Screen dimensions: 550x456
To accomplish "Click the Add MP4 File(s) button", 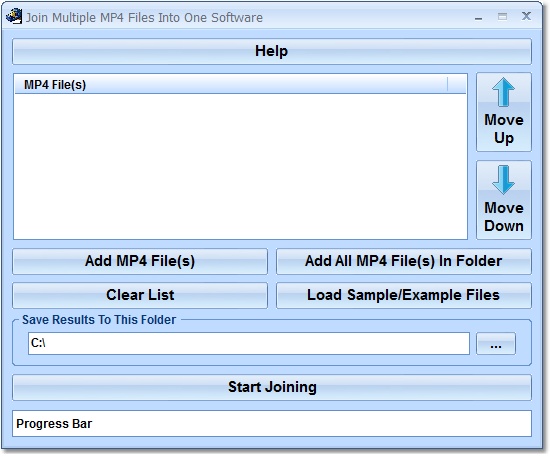I will pyautogui.click(x=140, y=261).
